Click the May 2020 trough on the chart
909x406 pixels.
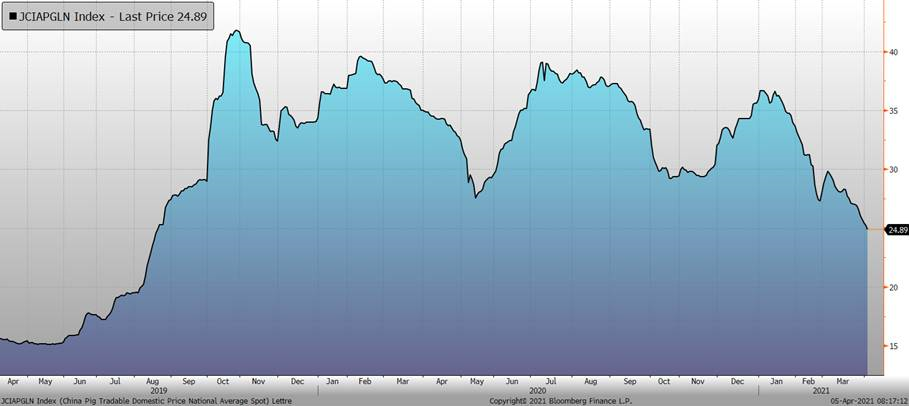(476, 198)
